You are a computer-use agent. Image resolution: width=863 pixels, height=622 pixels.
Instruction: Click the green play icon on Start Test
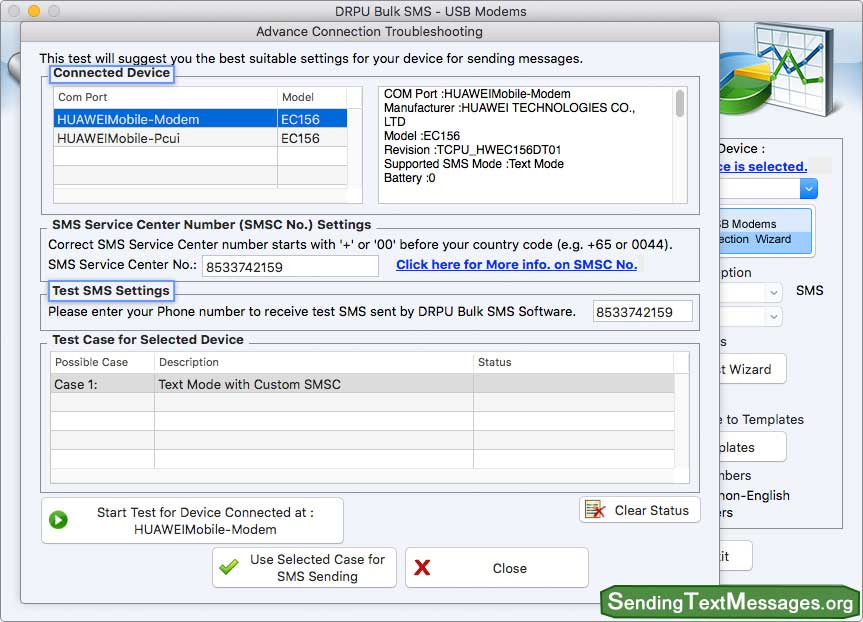(58, 520)
